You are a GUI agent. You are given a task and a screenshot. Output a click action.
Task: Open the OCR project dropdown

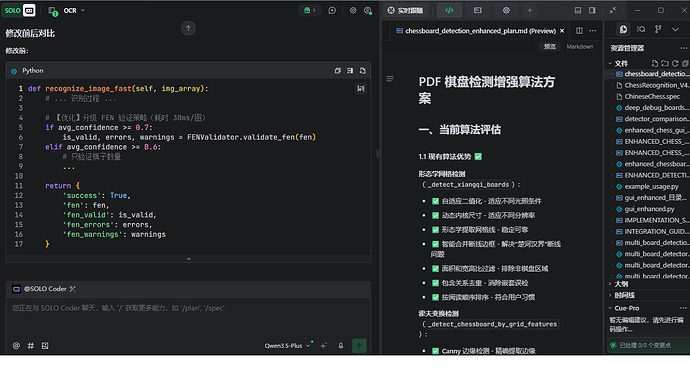coord(74,10)
